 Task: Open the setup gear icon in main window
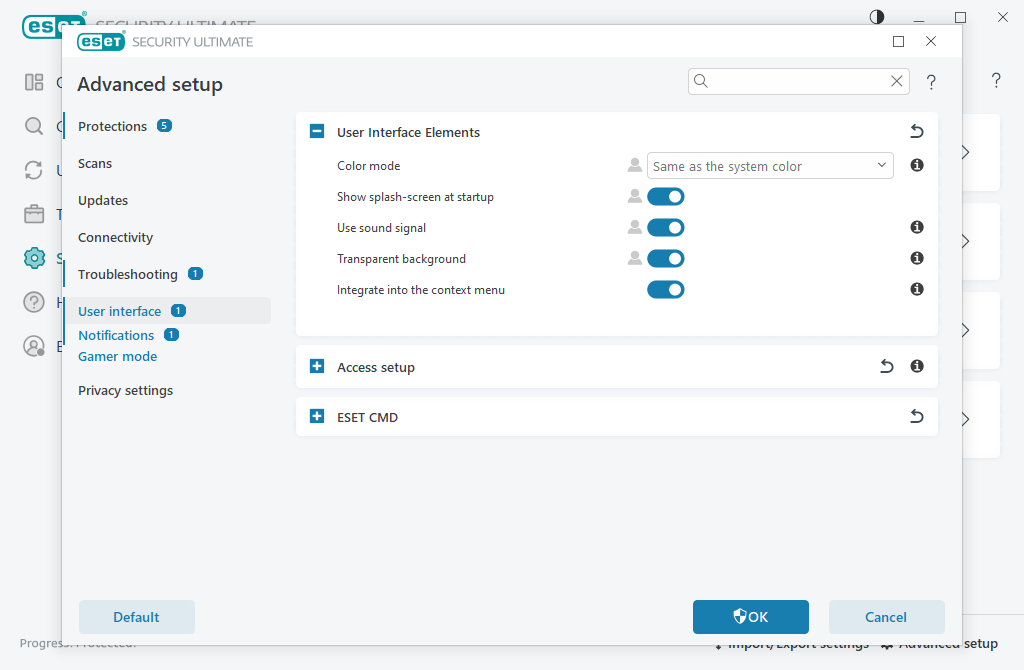point(34,258)
